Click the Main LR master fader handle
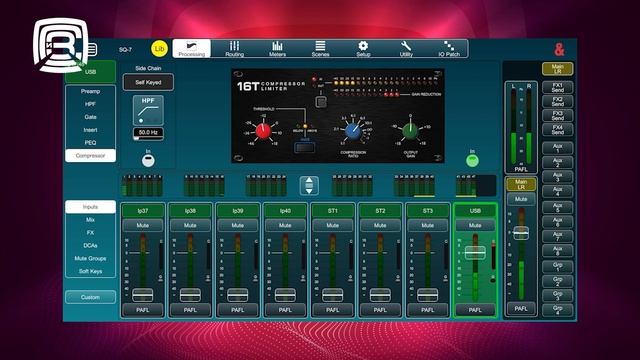Screen dimensions: 640x360 [521, 233]
